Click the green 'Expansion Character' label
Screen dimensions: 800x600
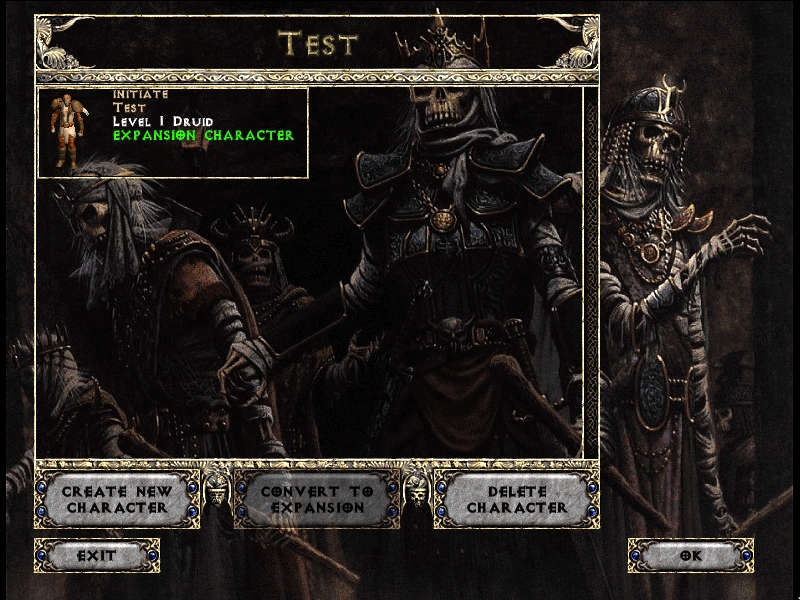pyautogui.click(x=203, y=135)
